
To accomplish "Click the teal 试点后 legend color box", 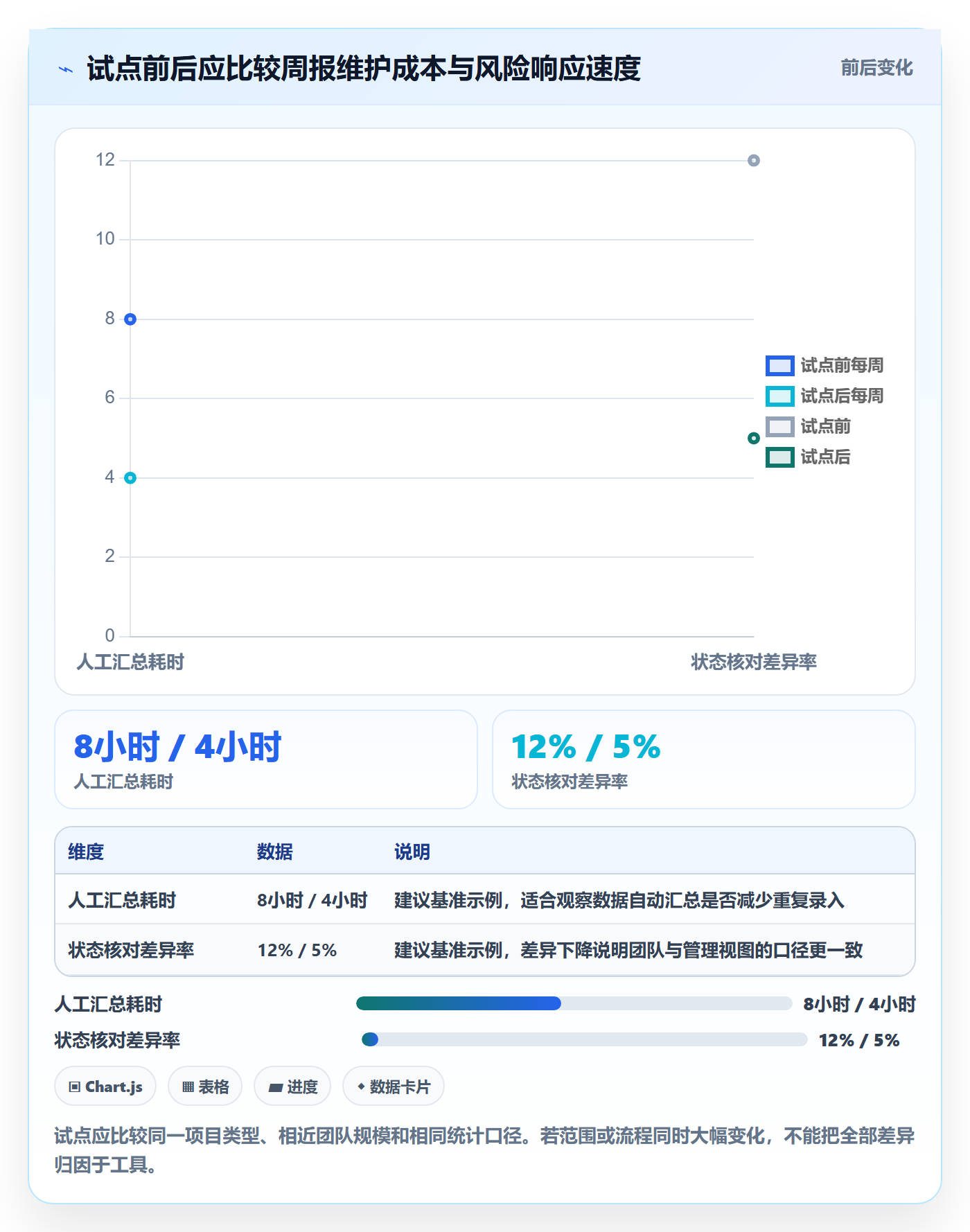I will click(780, 457).
